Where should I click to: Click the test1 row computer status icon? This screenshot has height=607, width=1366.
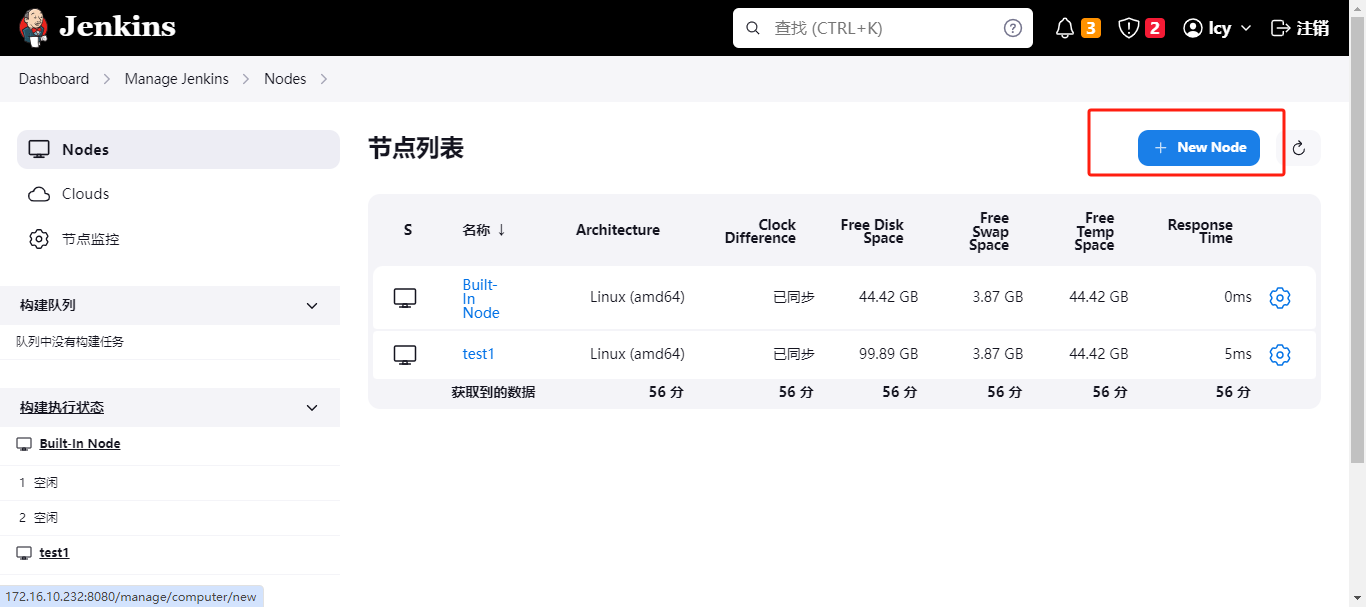(x=405, y=354)
